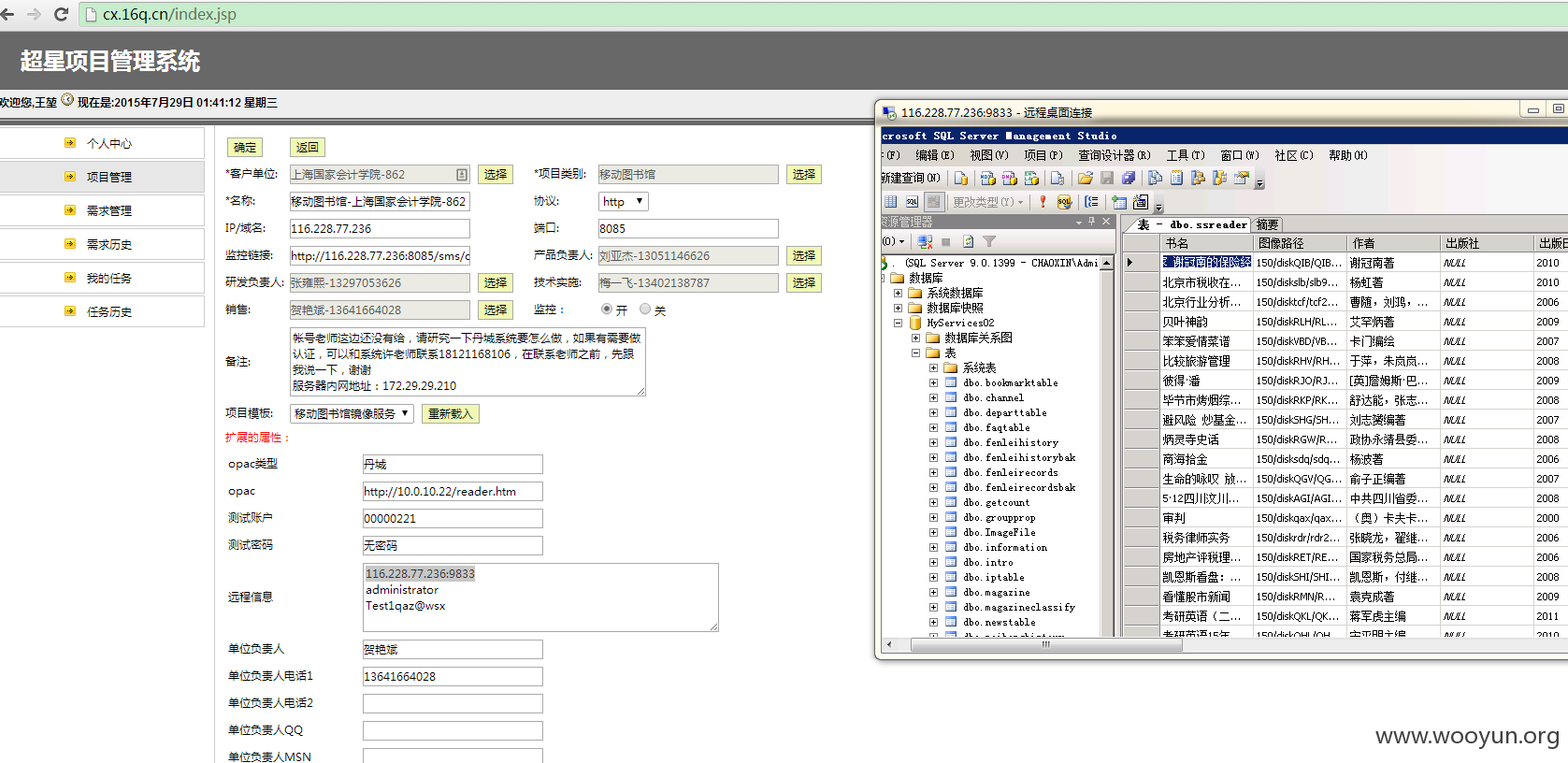Click Object Explorer vertical scrollbar up arrow
This screenshot has width=1568, height=763.
pyautogui.click(x=1107, y=264)
